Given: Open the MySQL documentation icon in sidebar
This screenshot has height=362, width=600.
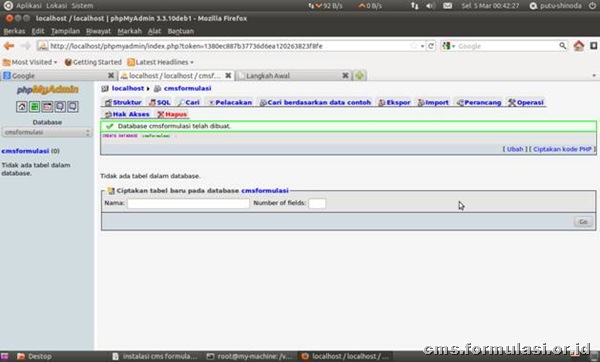Looking at the screenshot, I should (x=72, y=107).
